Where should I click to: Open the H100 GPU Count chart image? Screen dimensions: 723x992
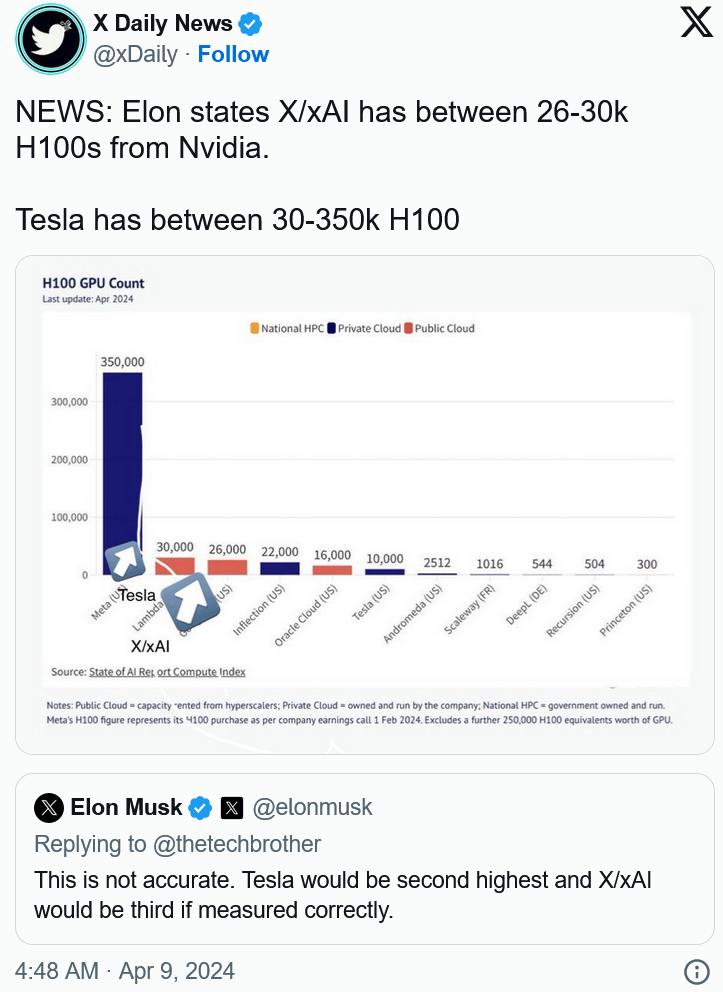pyautogui.click(x=365, y=505)
